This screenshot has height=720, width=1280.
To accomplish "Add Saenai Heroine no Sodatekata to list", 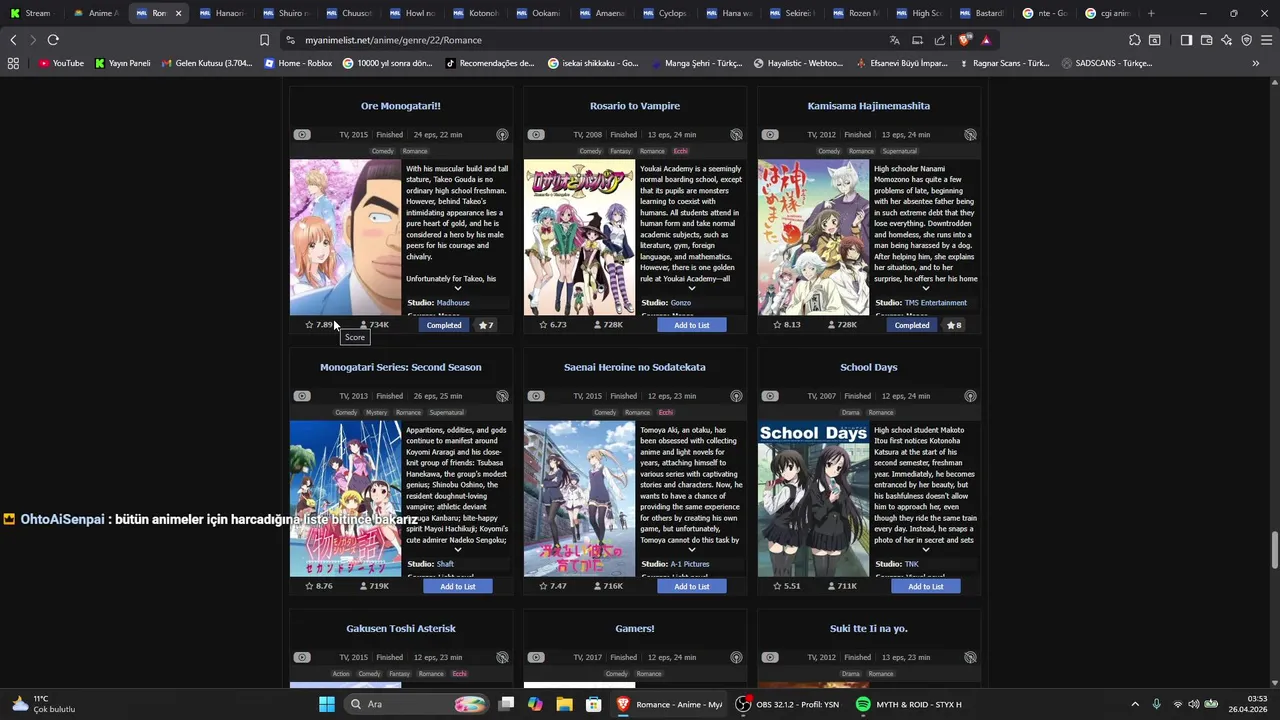I will pos(691,586).
